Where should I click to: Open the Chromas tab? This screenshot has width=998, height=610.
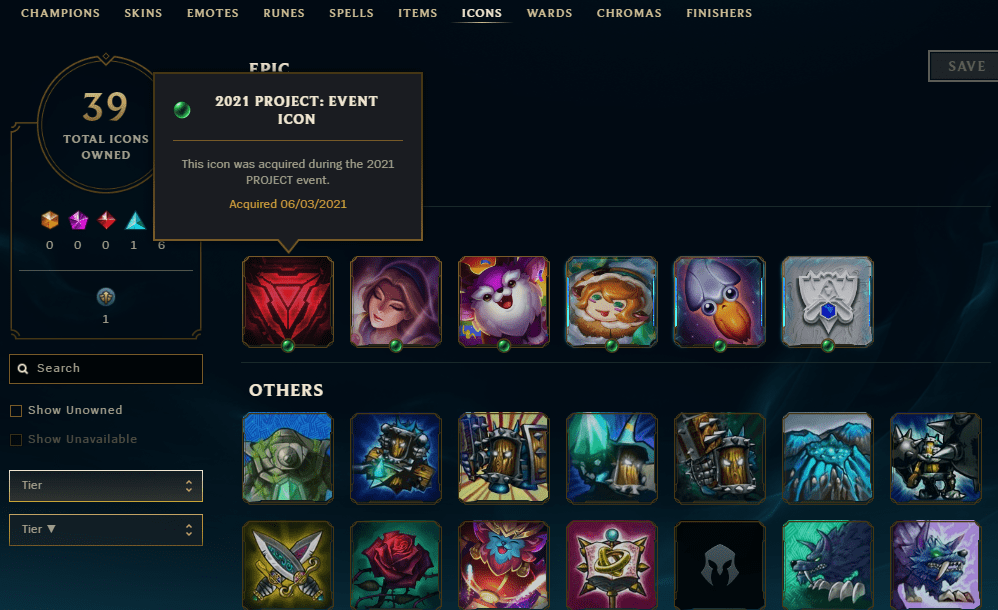point(629,13)
